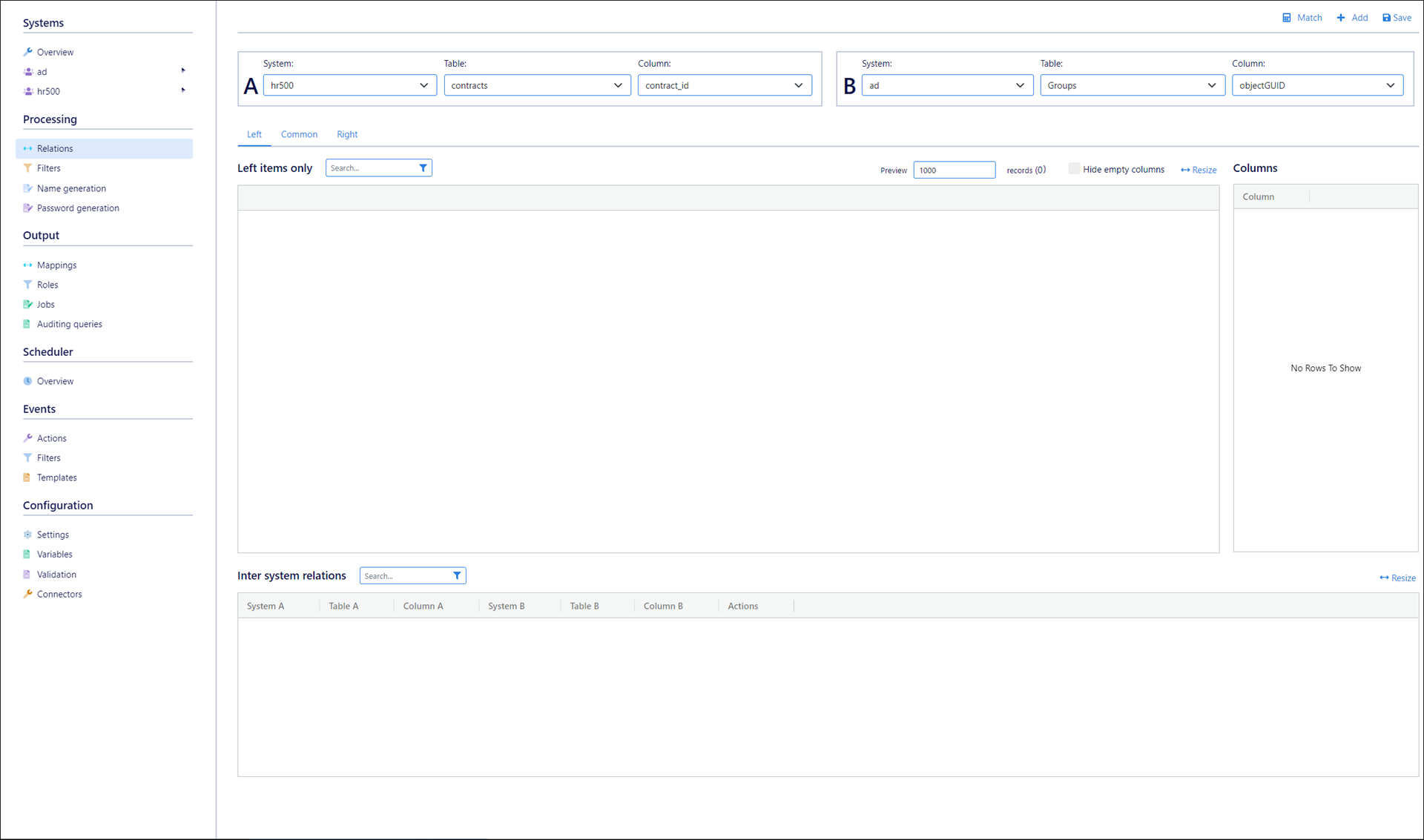
Task: Click the Preview records input field
Action: pos(954,171)
